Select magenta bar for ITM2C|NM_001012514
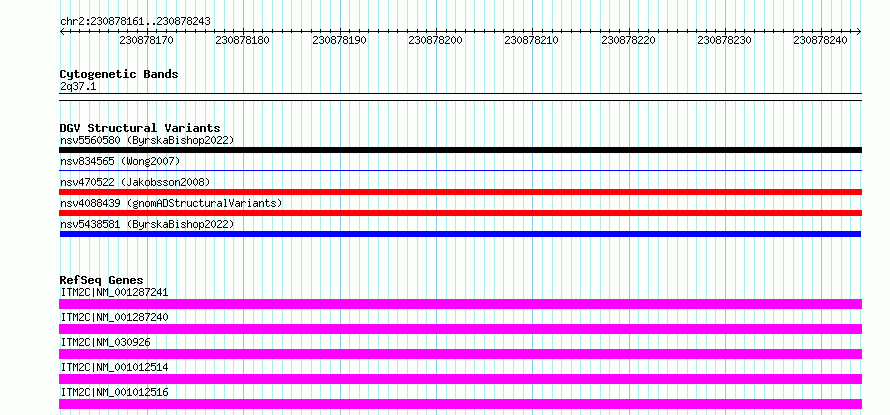Viewport: 890px width, 415px height. [x=460, y=379]
